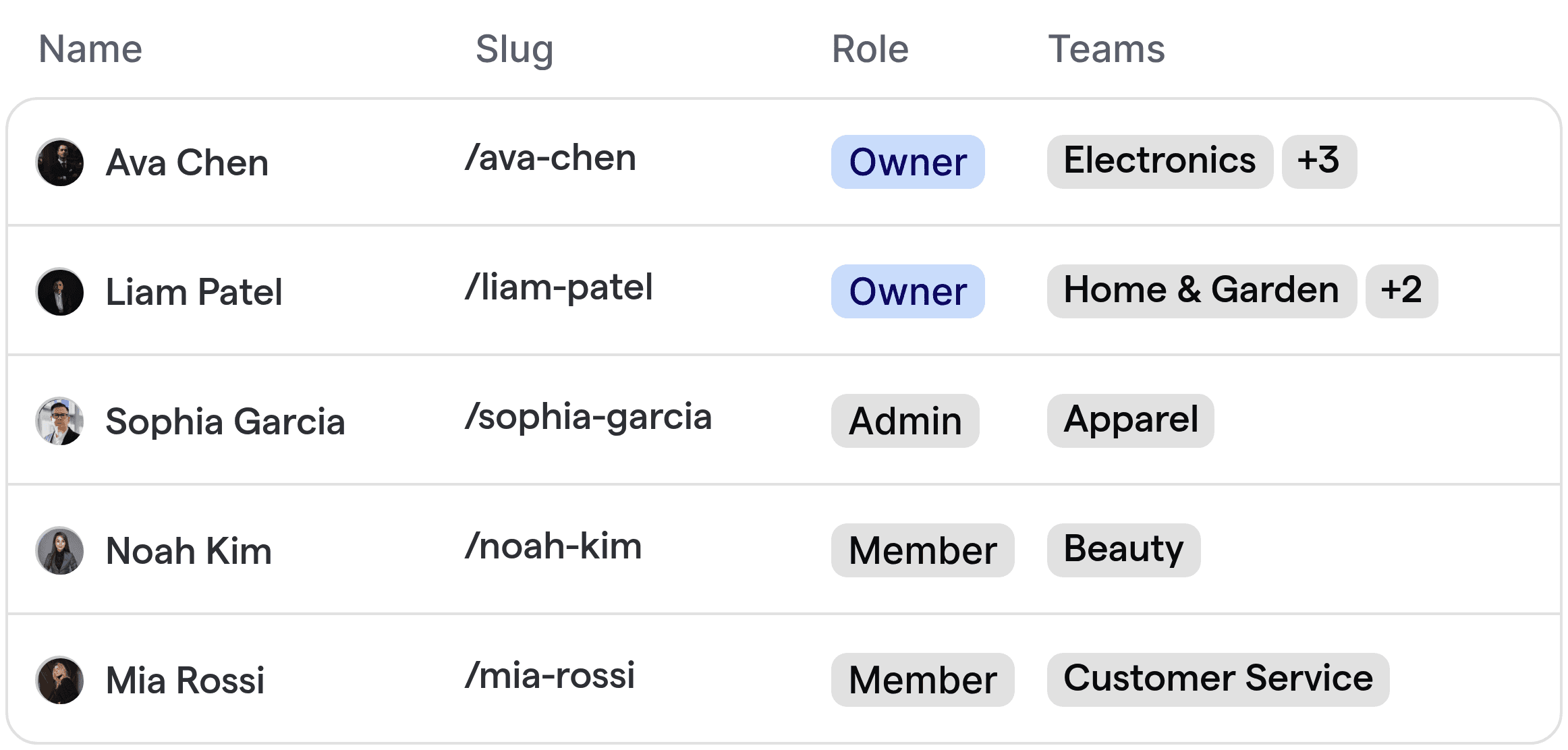Select the Admin badge for Sophia Garcia
Viewport: 1568px width, 750px height.
pyautogui.click(x=905, y=421)
